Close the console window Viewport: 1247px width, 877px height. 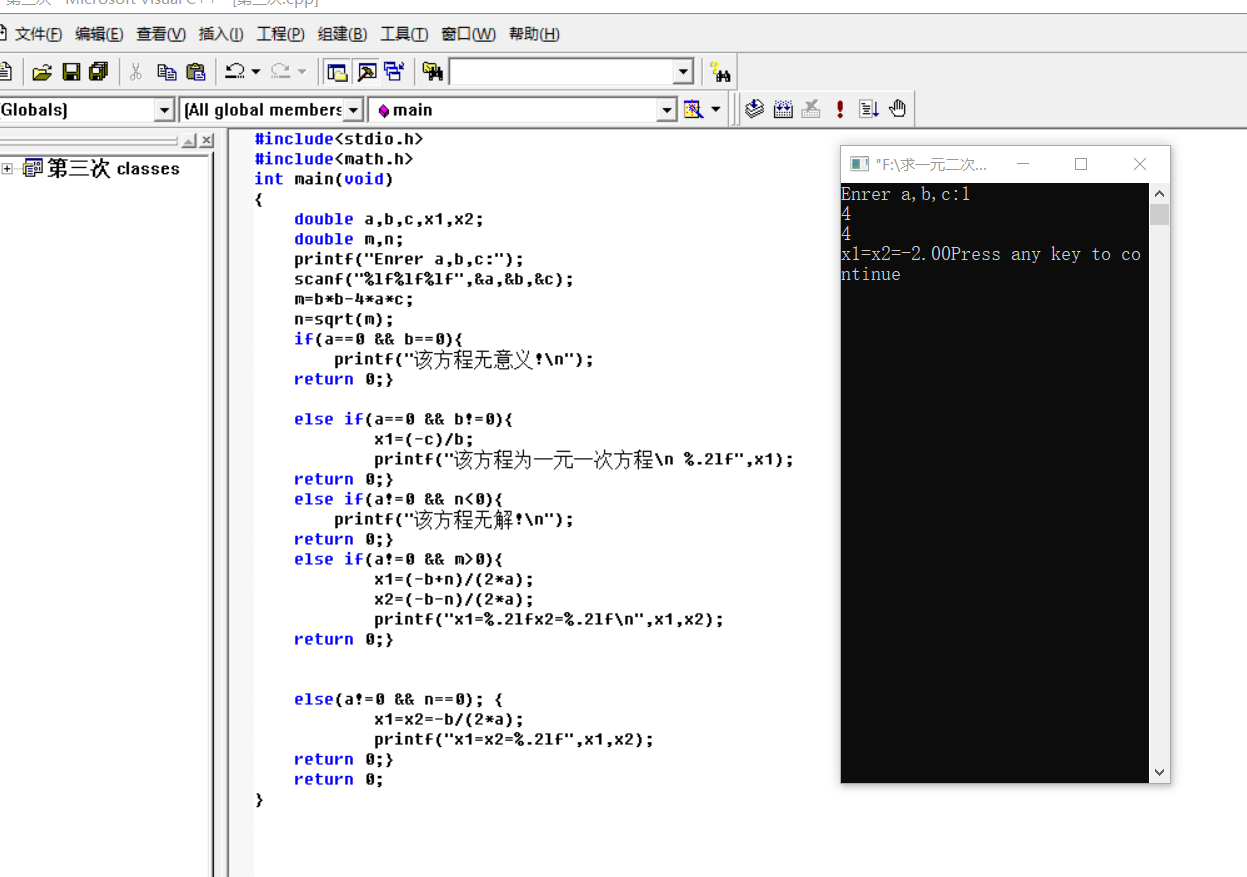tap(1140, 164)
